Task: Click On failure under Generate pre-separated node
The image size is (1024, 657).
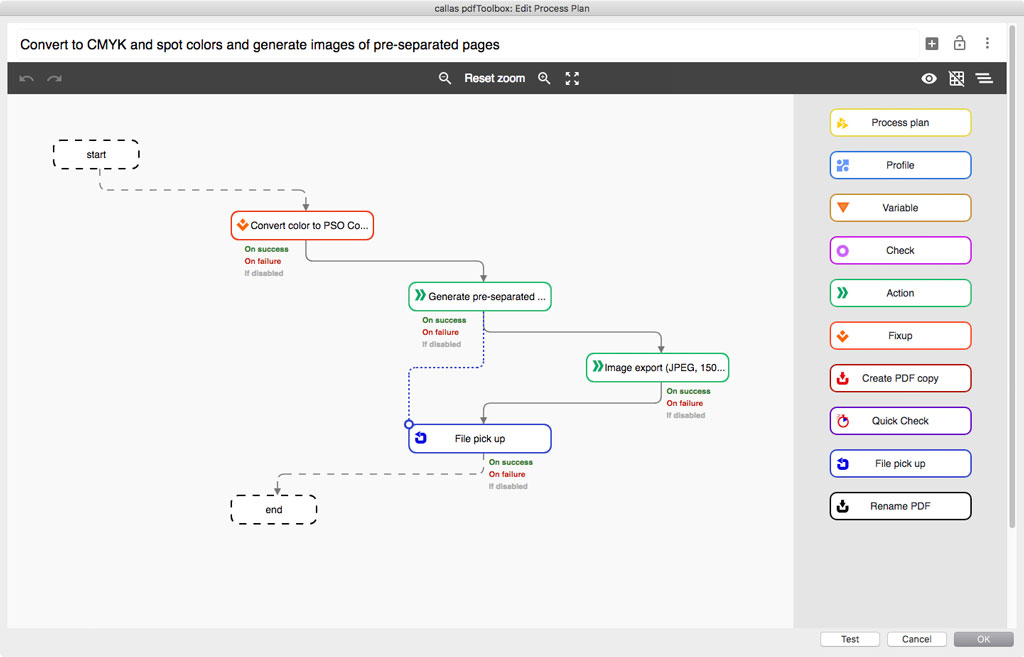Action: [441, 332]
